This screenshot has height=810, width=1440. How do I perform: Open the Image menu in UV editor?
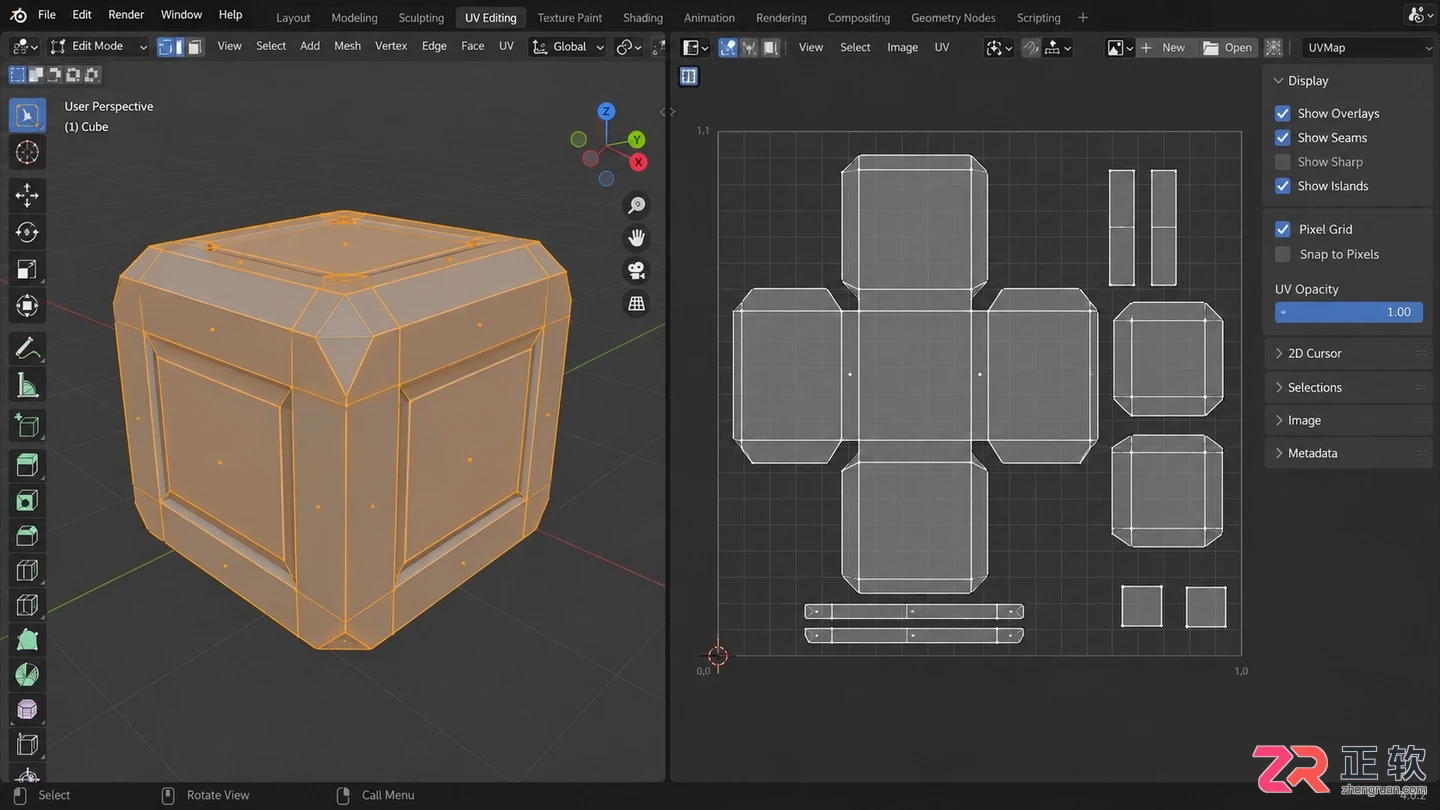902,47
